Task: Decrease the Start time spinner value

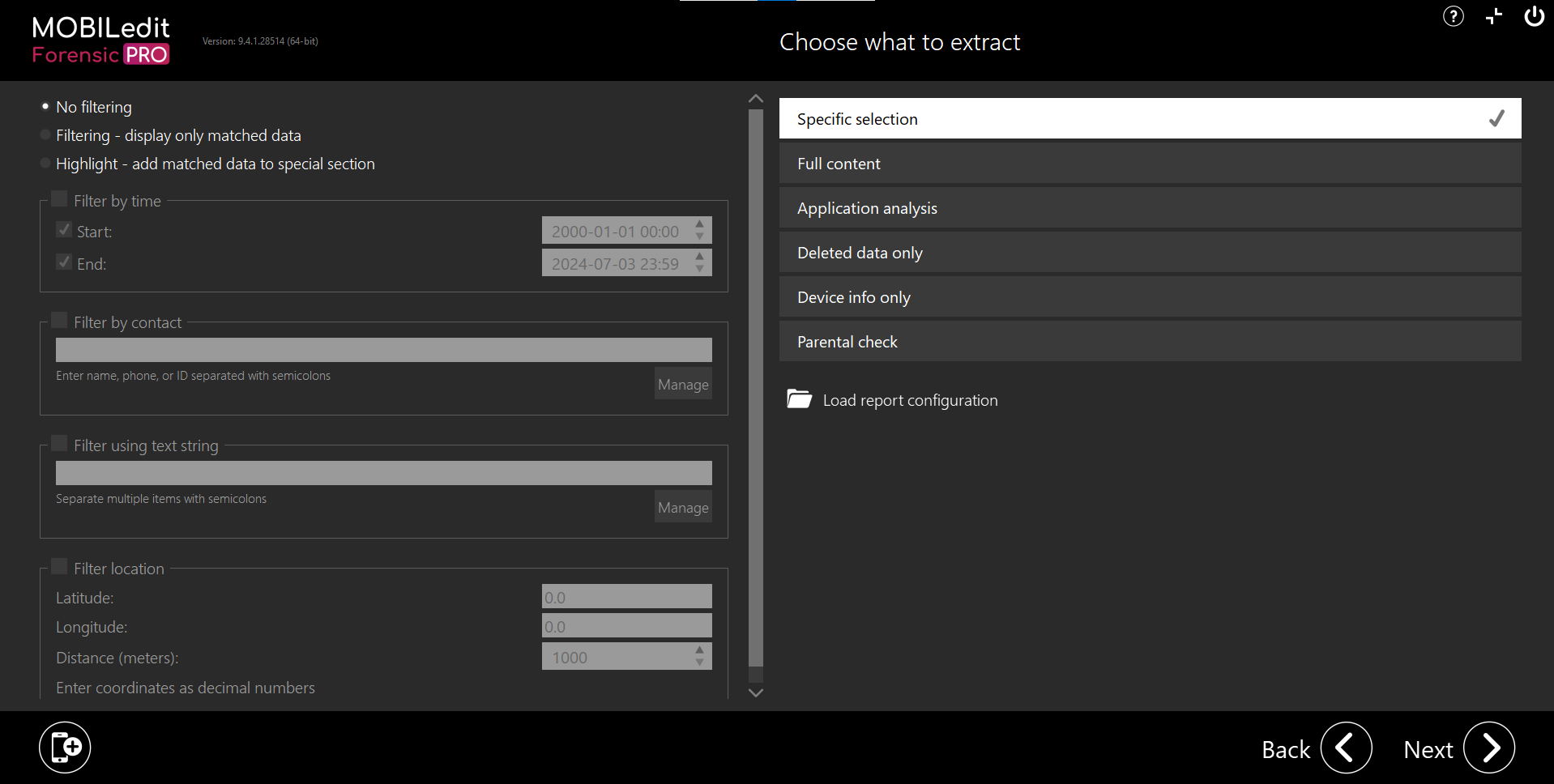Action: (x=699, y=236)
